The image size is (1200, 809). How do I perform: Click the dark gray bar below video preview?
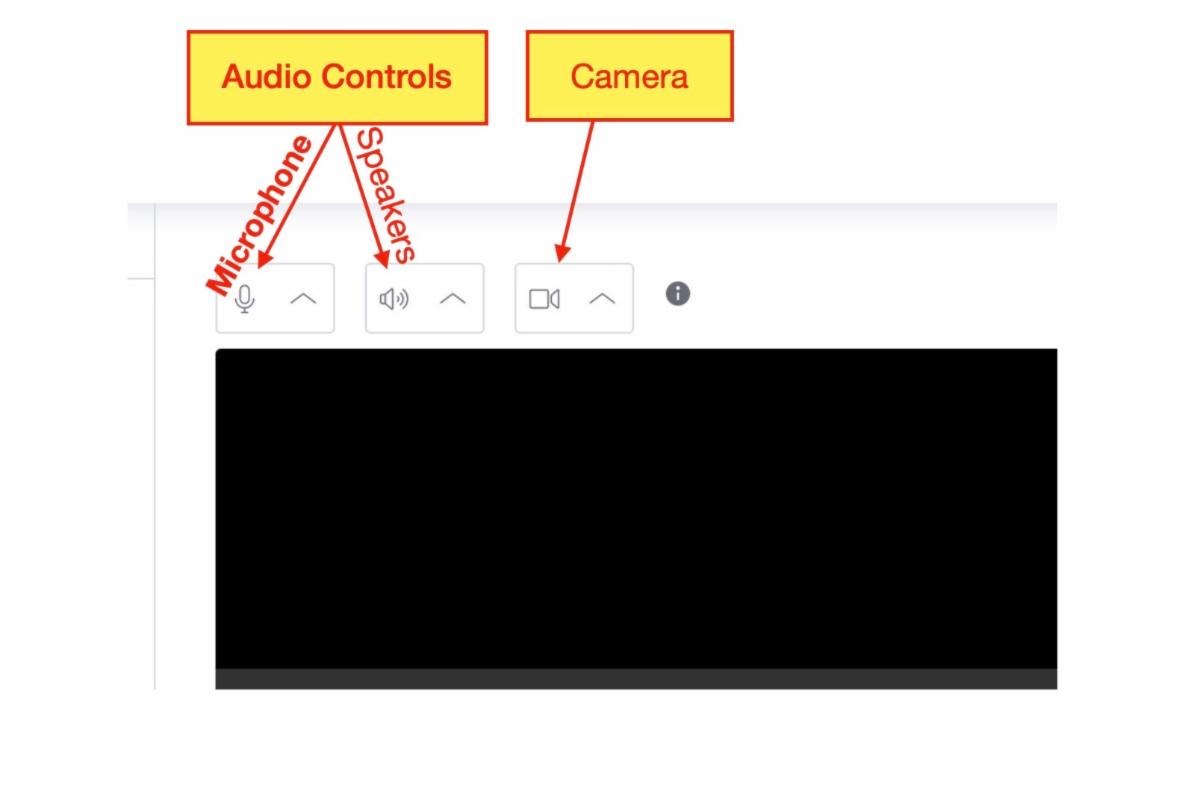click(636, 679)
